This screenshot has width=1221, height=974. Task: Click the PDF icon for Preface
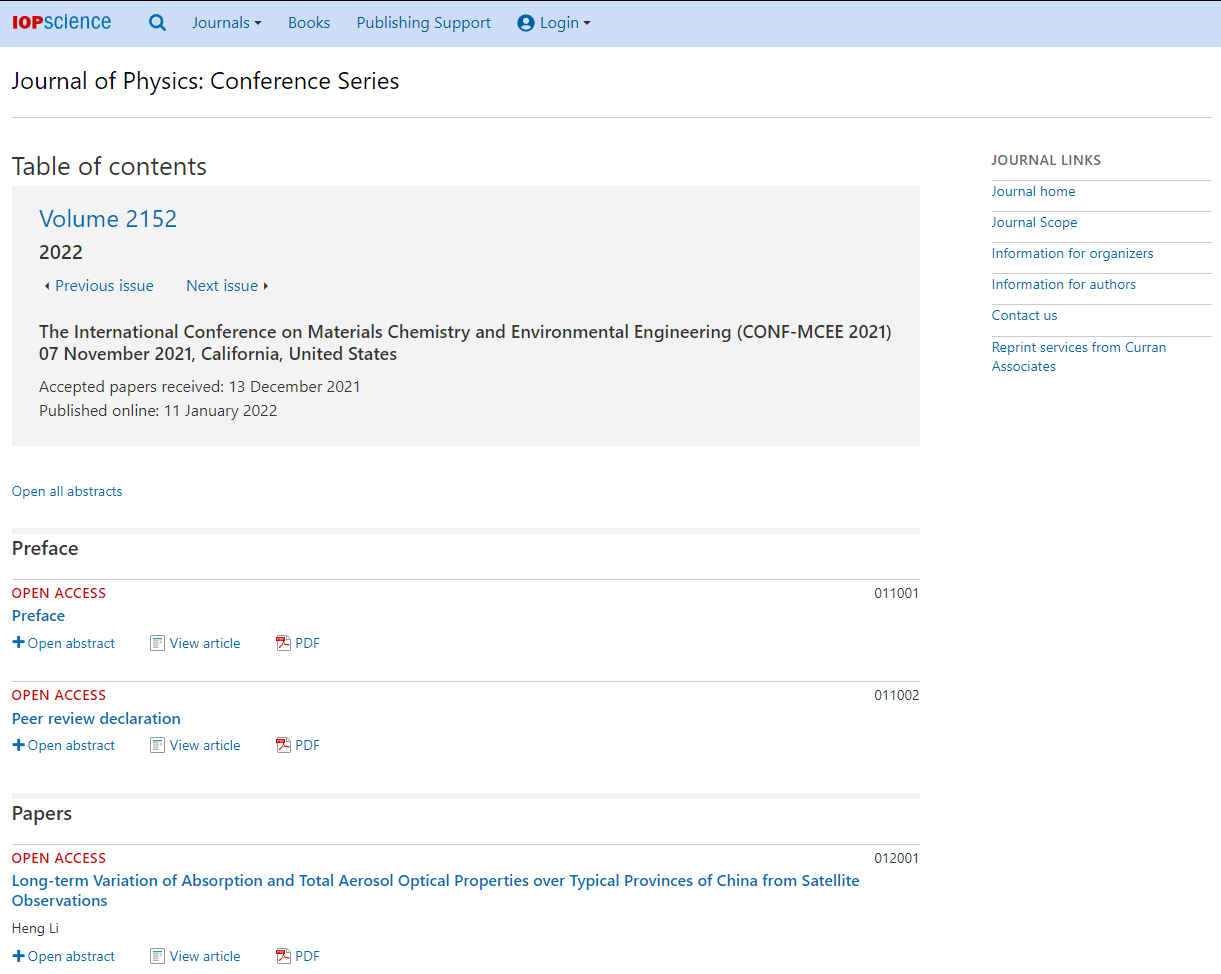click(283, 643)
